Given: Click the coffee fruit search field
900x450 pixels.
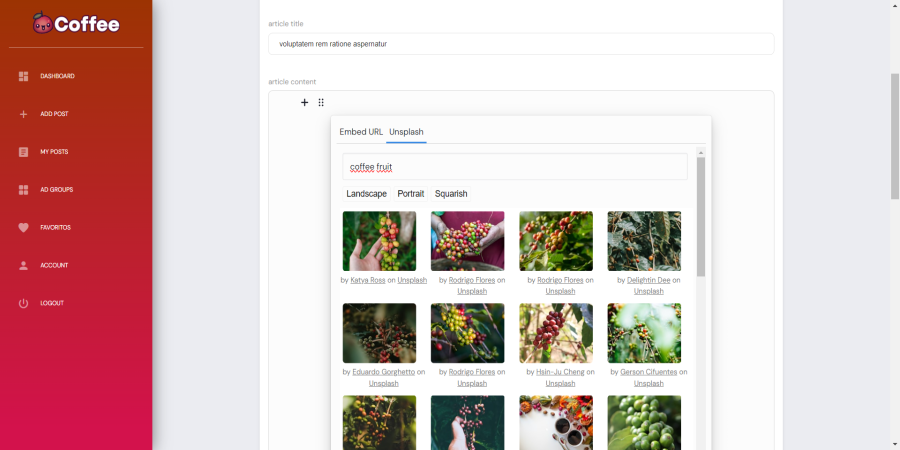Looking at the screenshot, I should click(x=514, y=167).
